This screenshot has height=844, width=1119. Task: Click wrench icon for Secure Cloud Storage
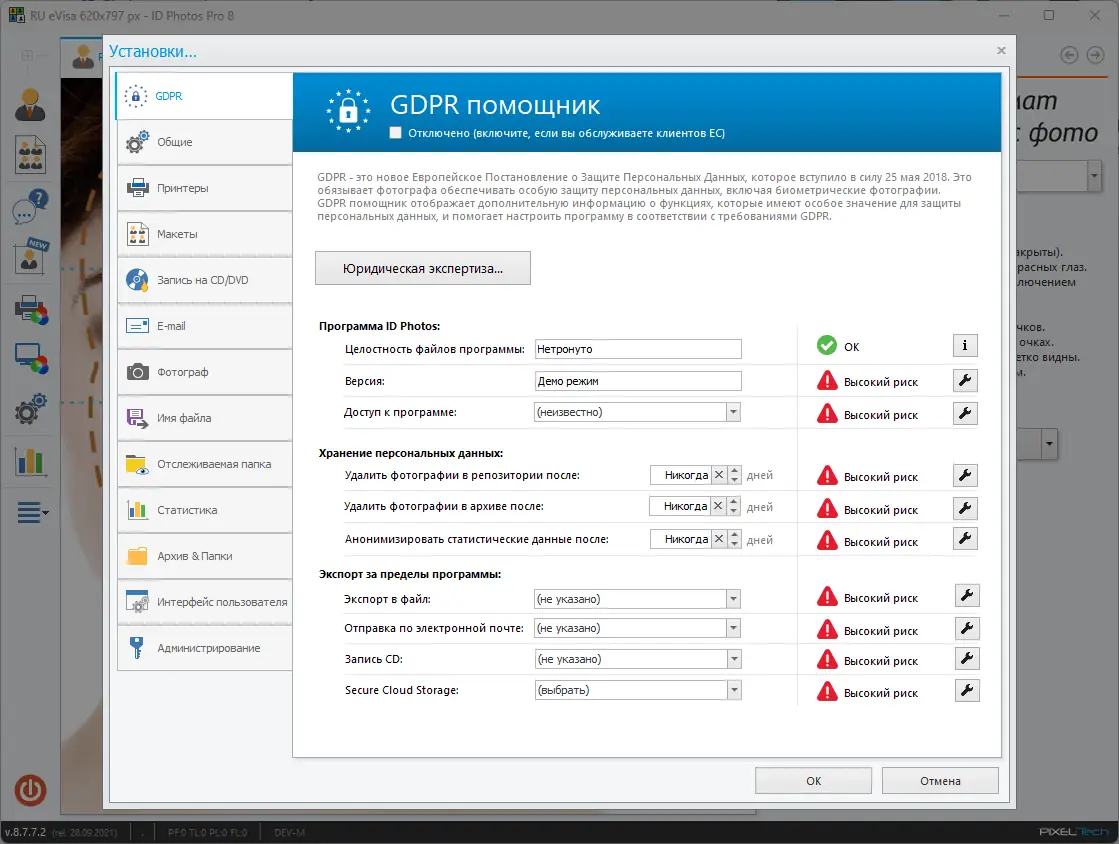[967, 691]
